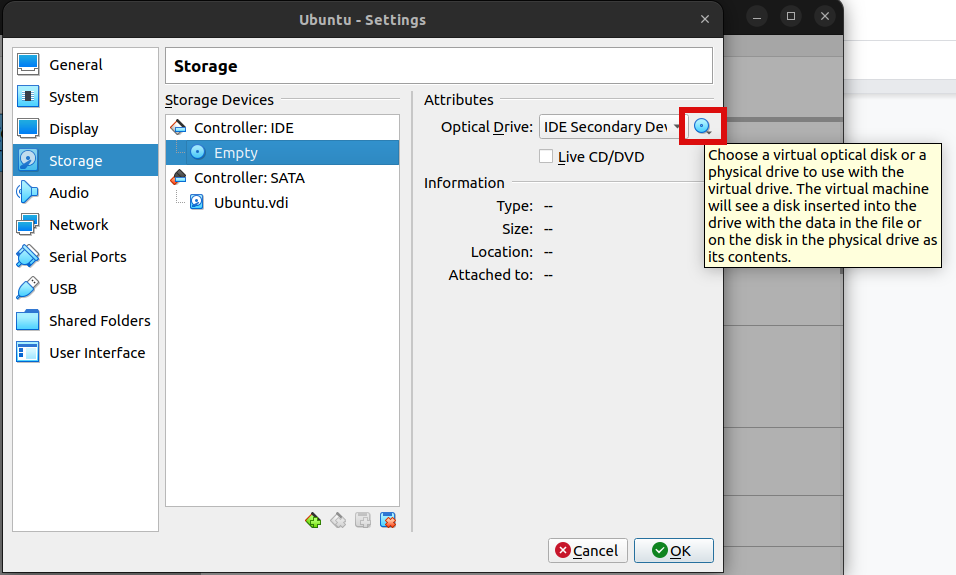Click the USB plug icon

28,288
